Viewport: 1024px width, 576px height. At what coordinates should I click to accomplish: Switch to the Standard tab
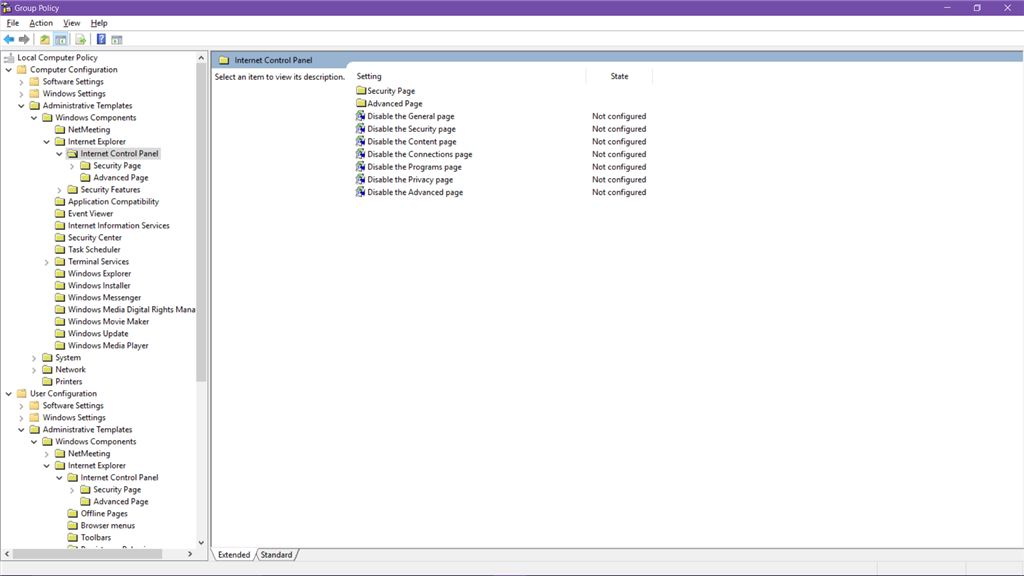point(276,554)
